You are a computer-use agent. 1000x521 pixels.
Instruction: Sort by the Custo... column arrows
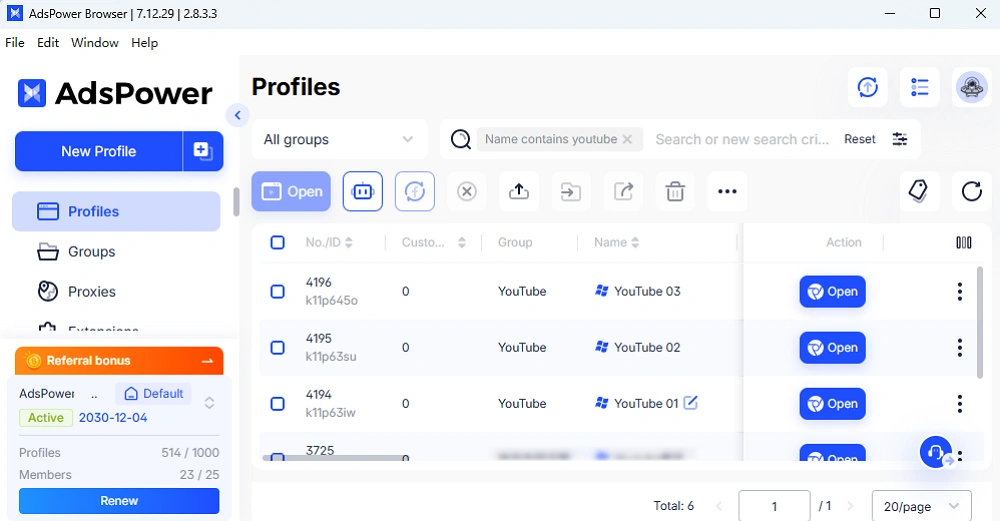point(462,242)
